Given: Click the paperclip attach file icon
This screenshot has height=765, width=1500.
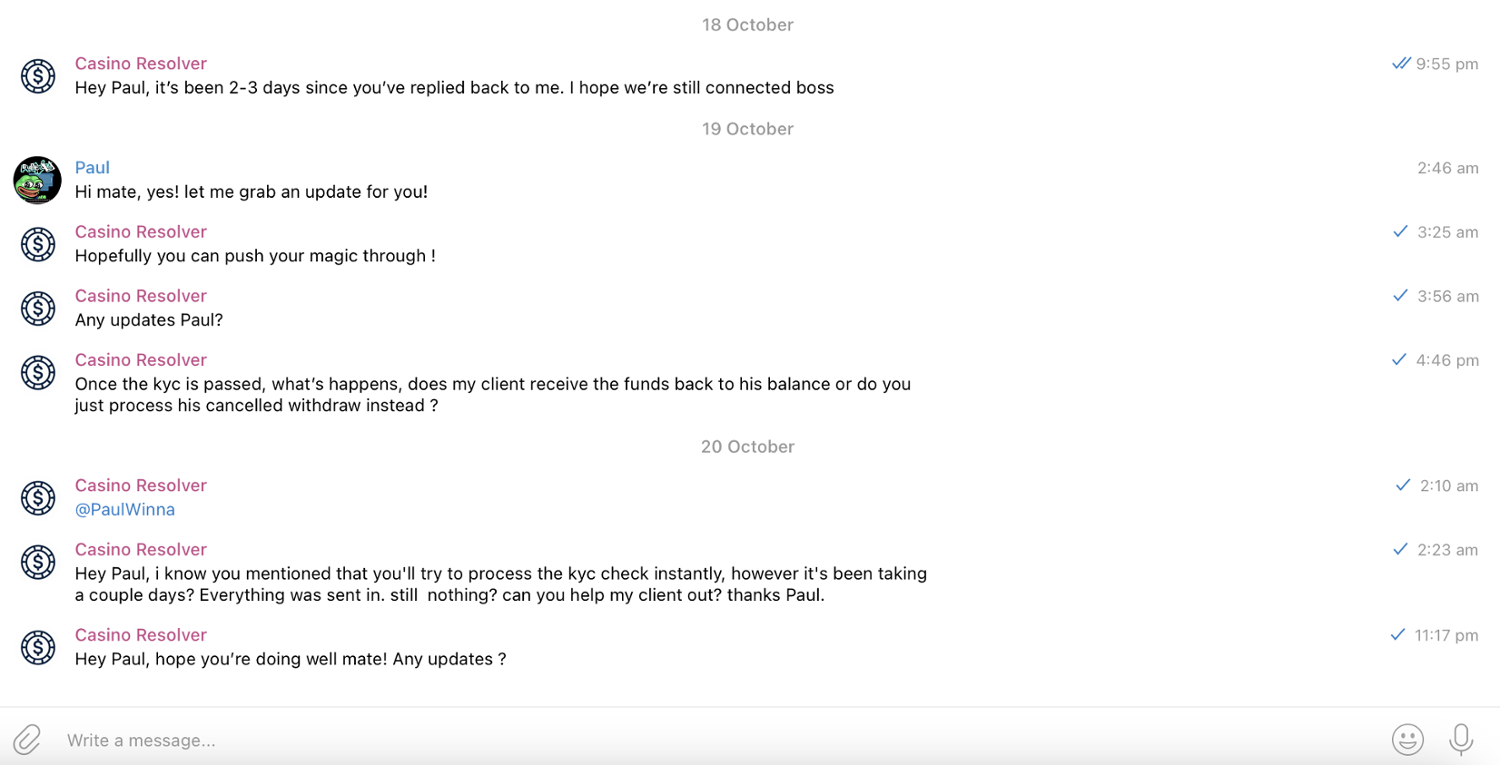Looking at the screenshot, I should click(27, 740).
